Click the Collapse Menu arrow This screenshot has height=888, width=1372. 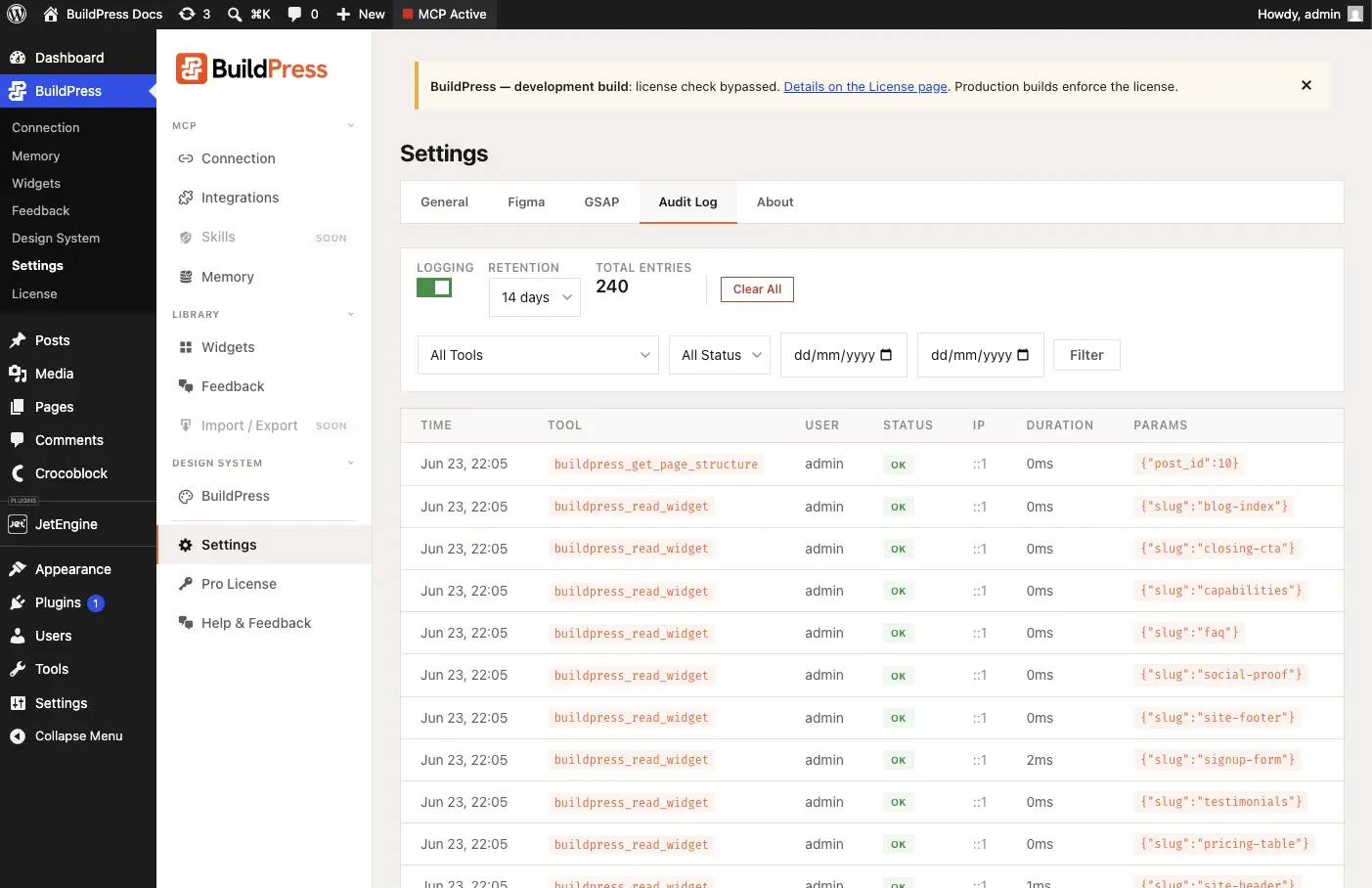(18, 736)
